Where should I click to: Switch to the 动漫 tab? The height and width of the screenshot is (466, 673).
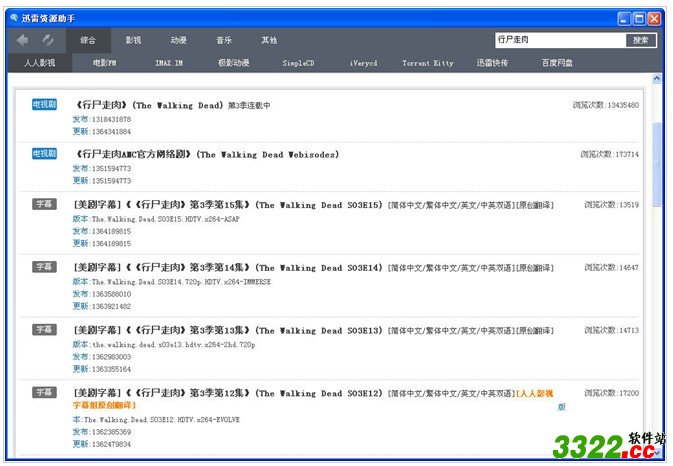179,40
